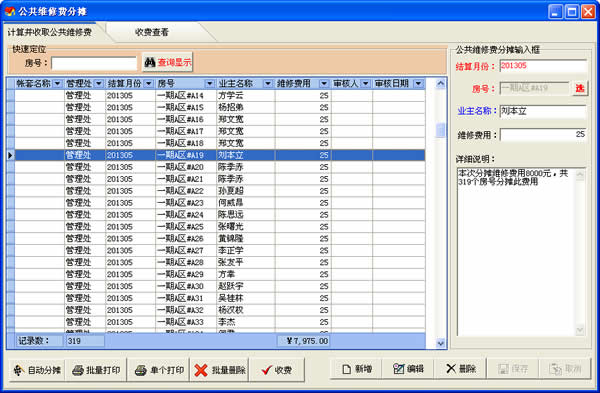This screenshot has height=393, width=600.
Task: Click the 批量删除 red X button
Action: tap(220, 370)
